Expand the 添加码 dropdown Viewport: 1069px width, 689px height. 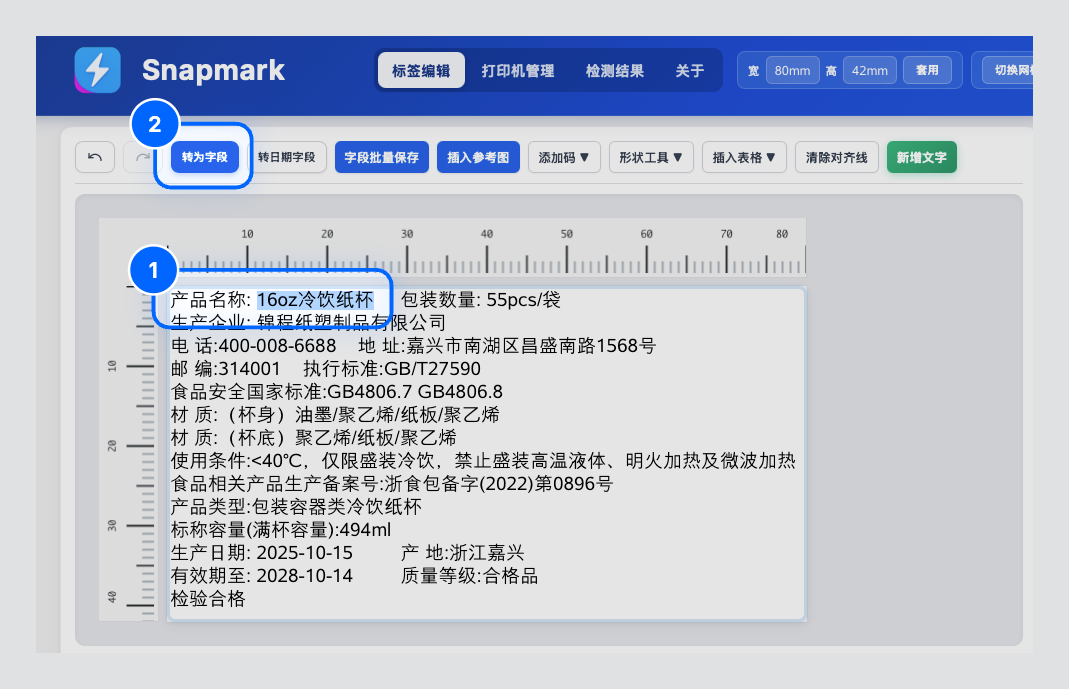click(x=564, y=157)
